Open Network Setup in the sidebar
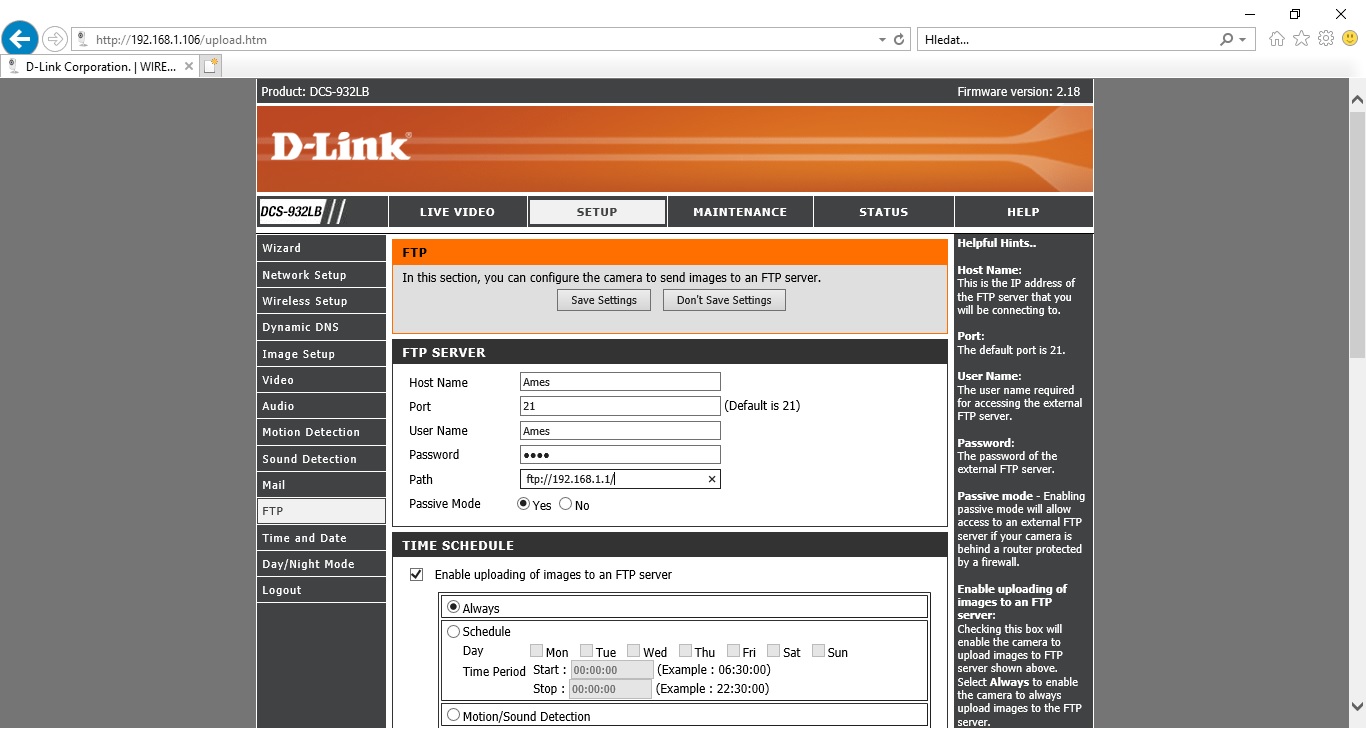Image resolution: width=1366 pixels, height=748 pixels. tap(321, 275)
